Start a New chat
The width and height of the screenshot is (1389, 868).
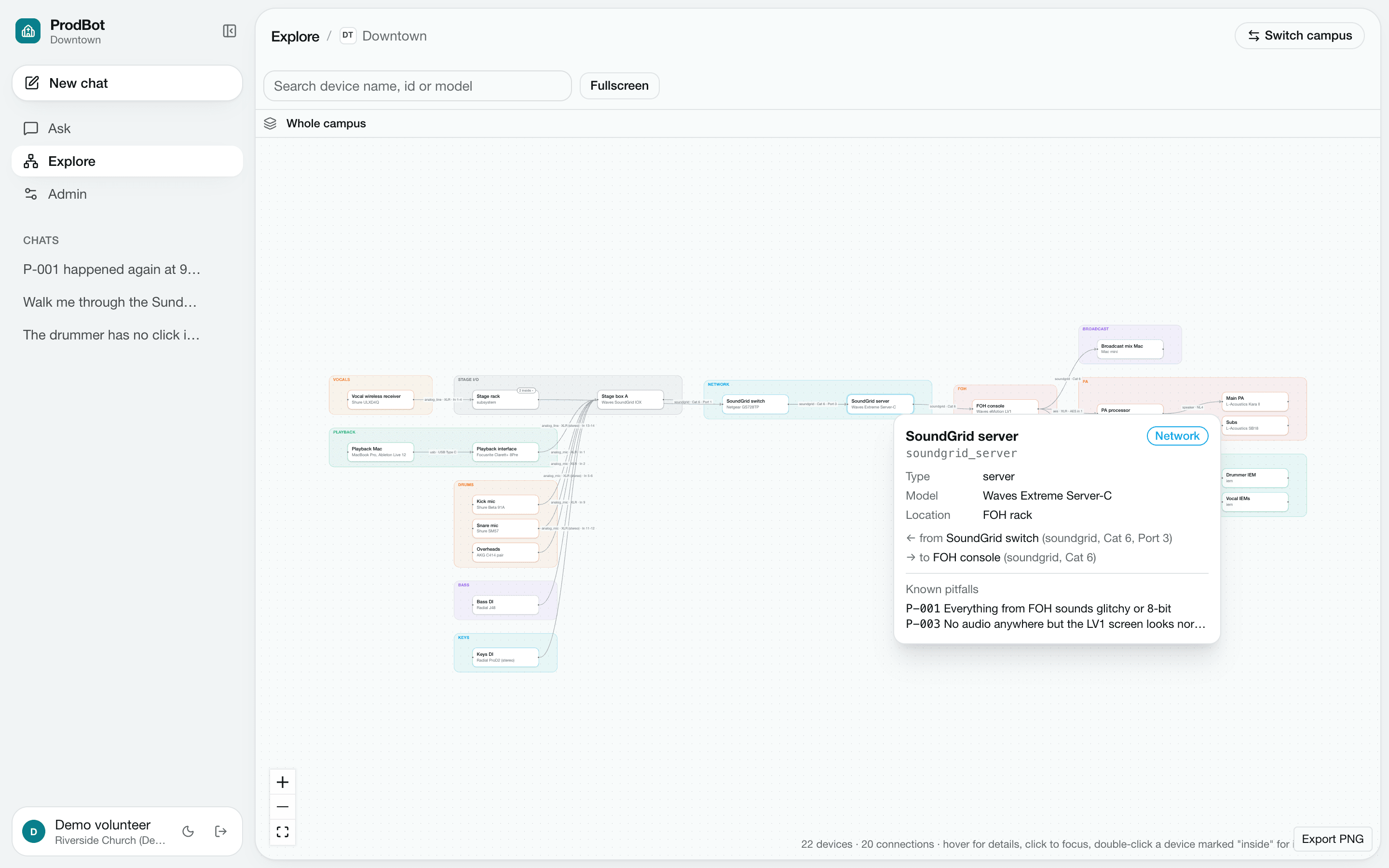pyautogui.click(x=127, y=83)
